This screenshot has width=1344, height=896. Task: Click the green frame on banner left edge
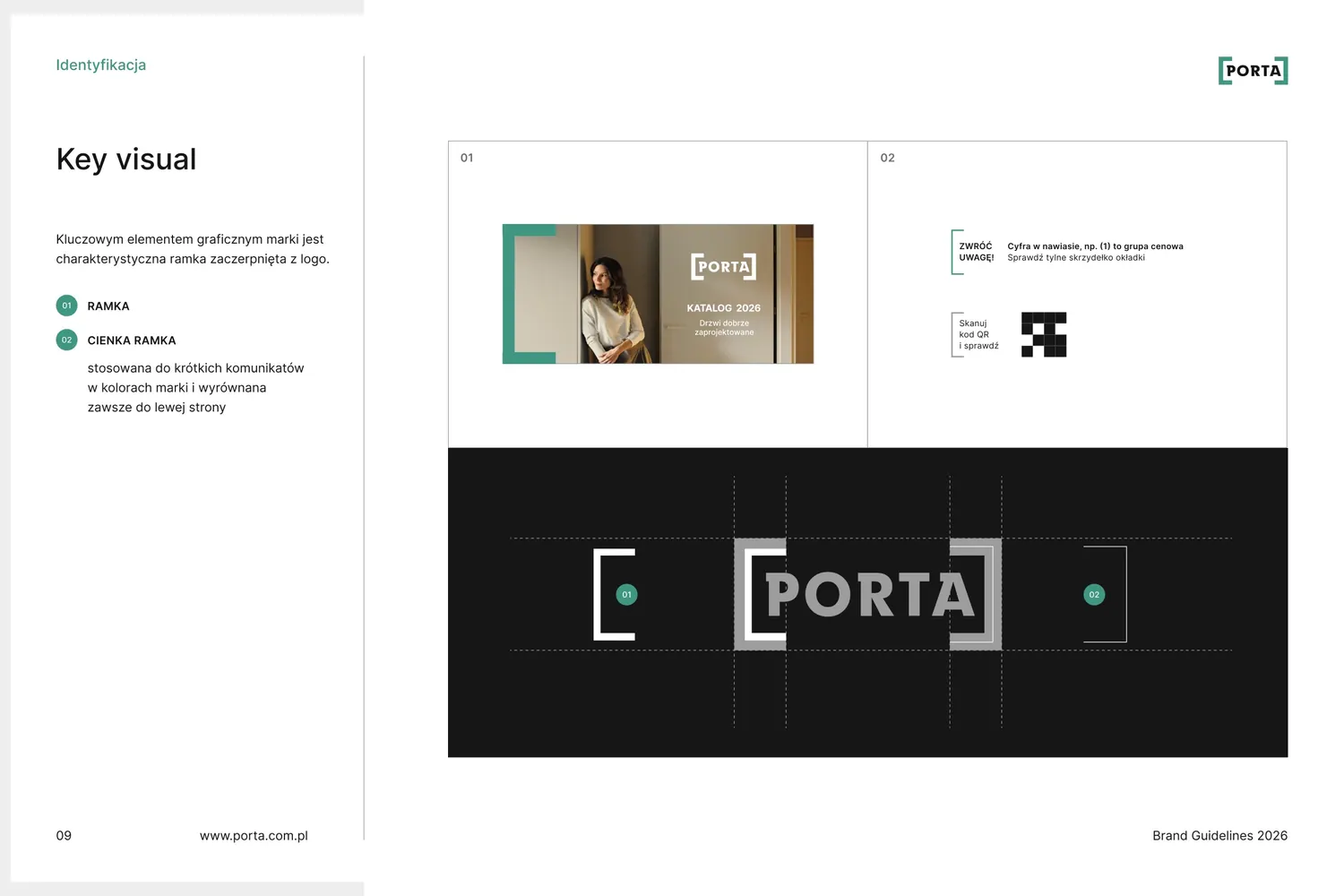(x=529, y=294)
